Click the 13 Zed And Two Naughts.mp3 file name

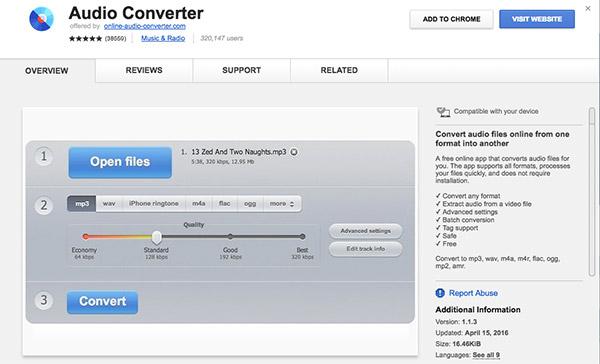pos(239,152)
